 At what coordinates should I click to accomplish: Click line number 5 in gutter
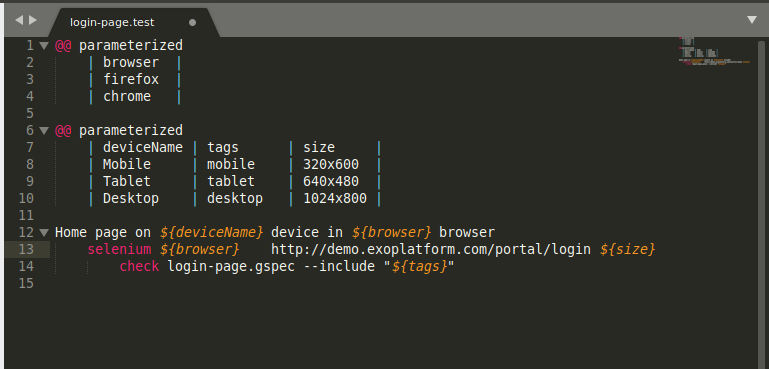(30, 113)
